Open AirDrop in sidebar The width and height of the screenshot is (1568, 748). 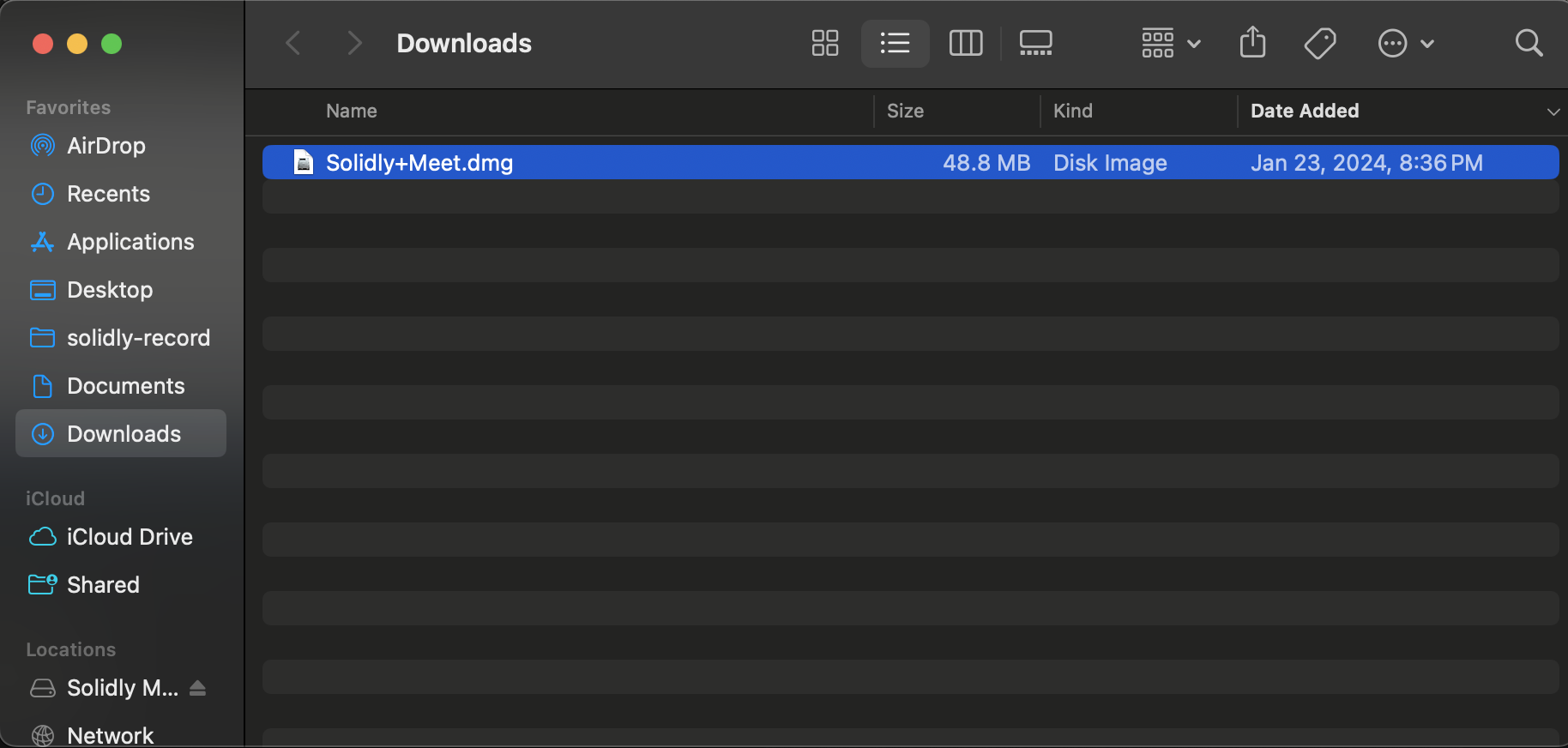point(121,146)
